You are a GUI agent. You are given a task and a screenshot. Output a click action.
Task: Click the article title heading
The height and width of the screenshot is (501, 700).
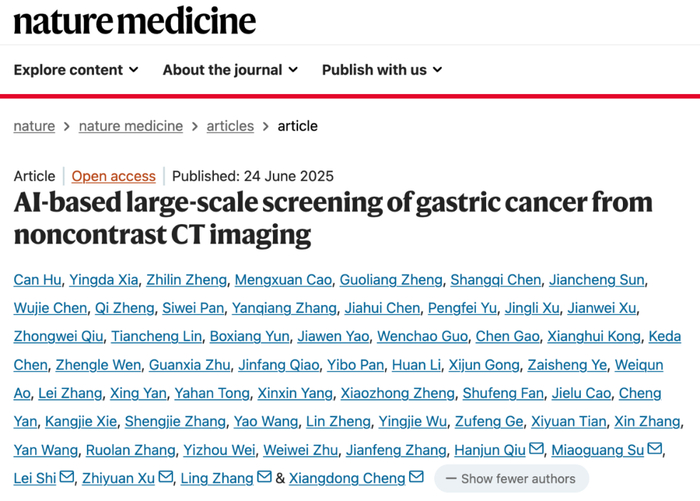pos(333,219)
